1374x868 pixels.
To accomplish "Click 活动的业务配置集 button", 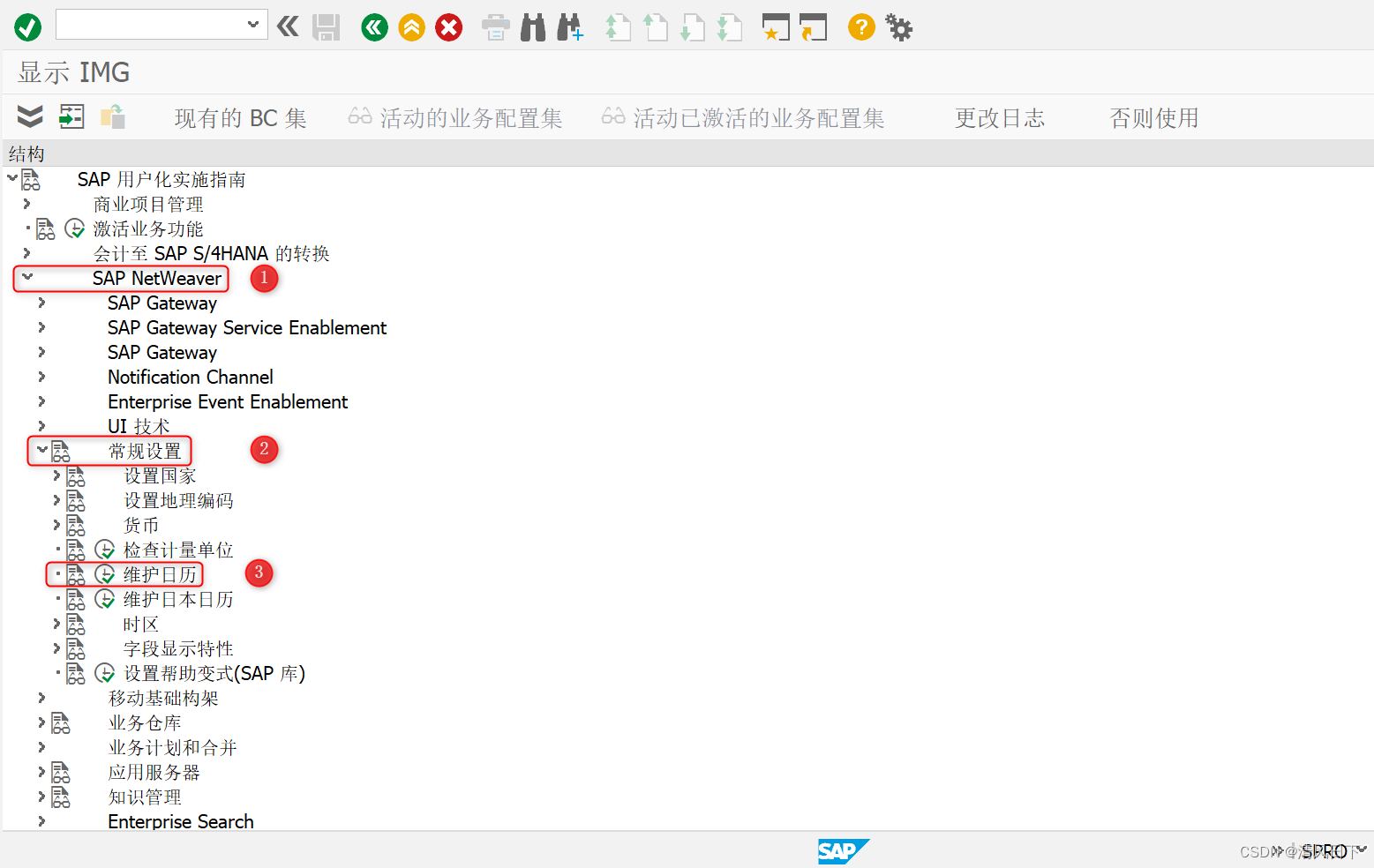I will coord(455,118).
